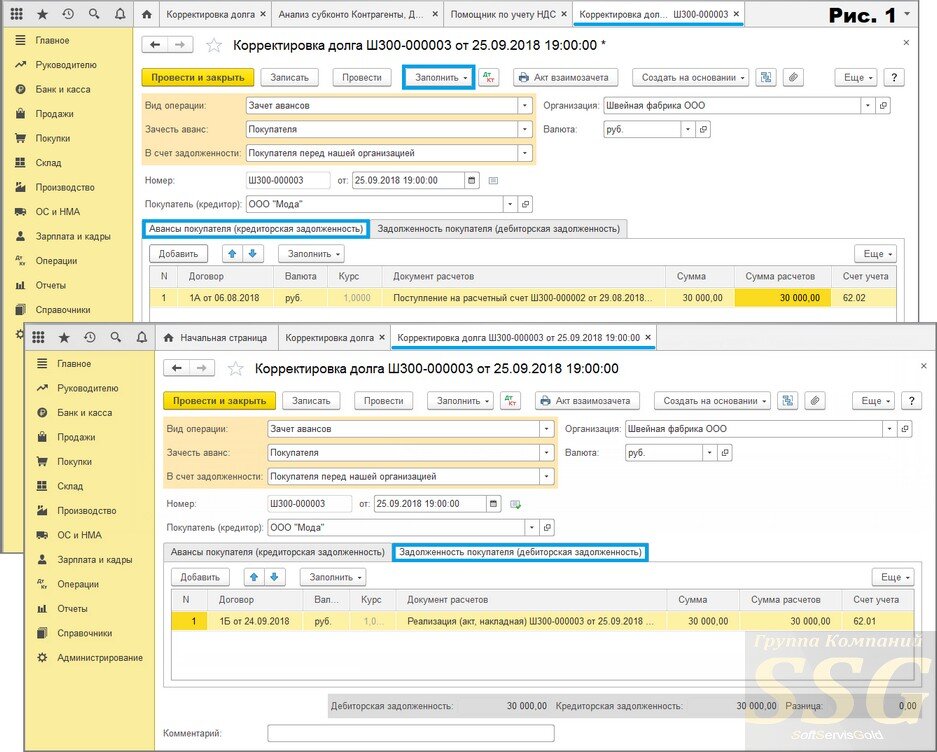Expand Зачесть аванс dropdown in front window

click(546, 453)
